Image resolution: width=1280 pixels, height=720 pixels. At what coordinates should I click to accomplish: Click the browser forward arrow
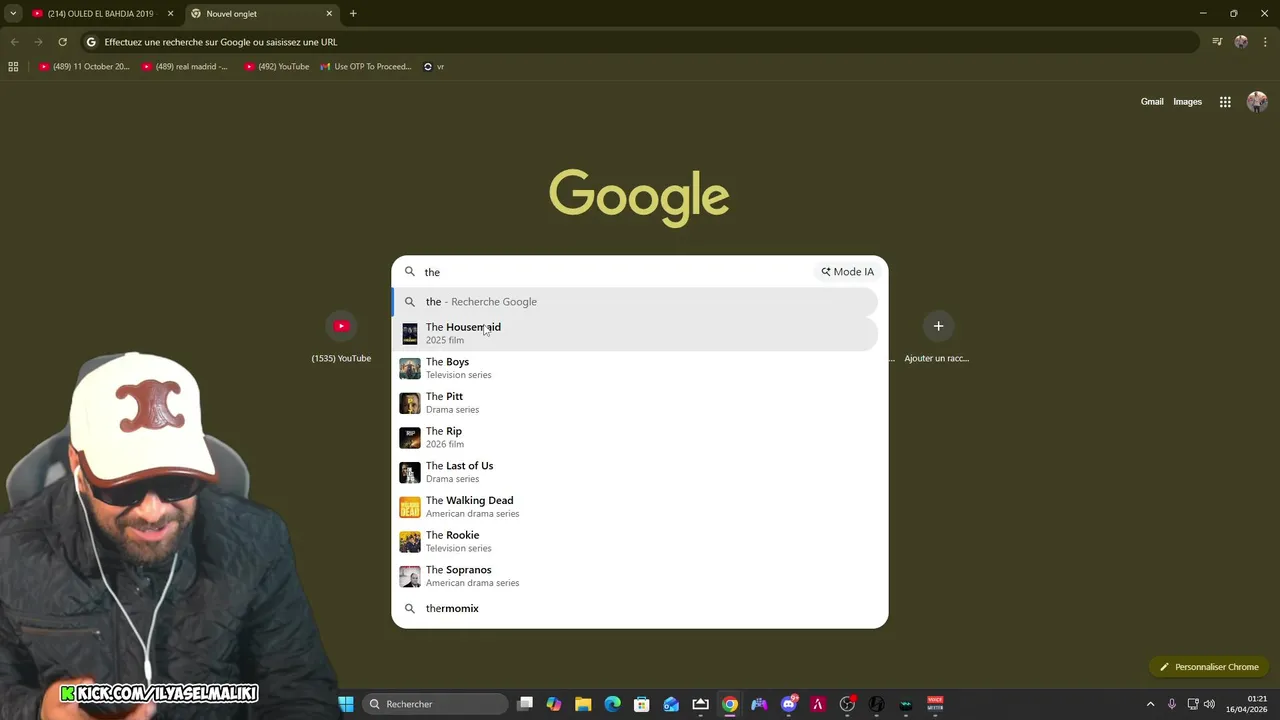38,42
